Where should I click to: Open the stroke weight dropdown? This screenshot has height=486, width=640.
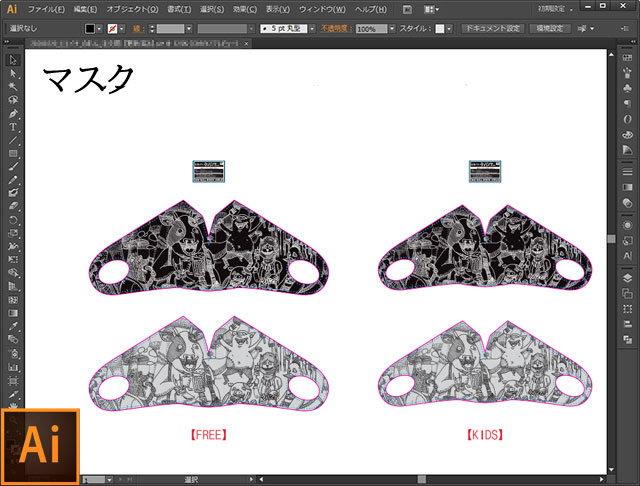(x=189, y=29)
